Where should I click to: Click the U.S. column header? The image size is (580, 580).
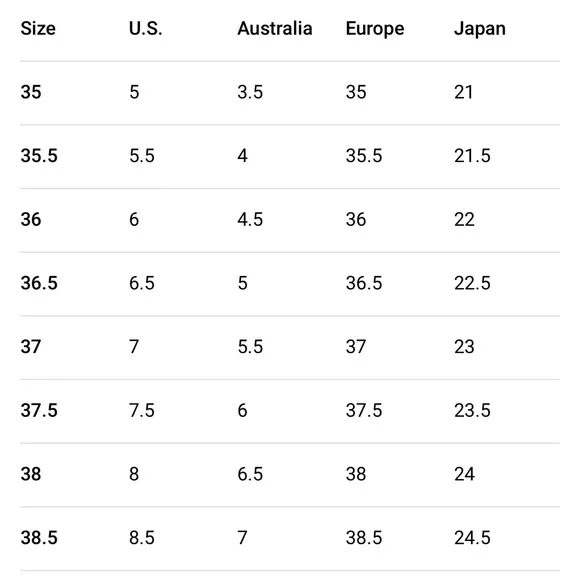click(146, 28)
